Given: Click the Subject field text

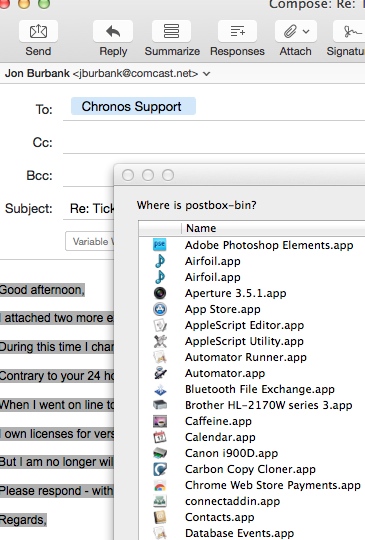Looking at the screenshot, I should pyautogui.click(x=92, y=208).
